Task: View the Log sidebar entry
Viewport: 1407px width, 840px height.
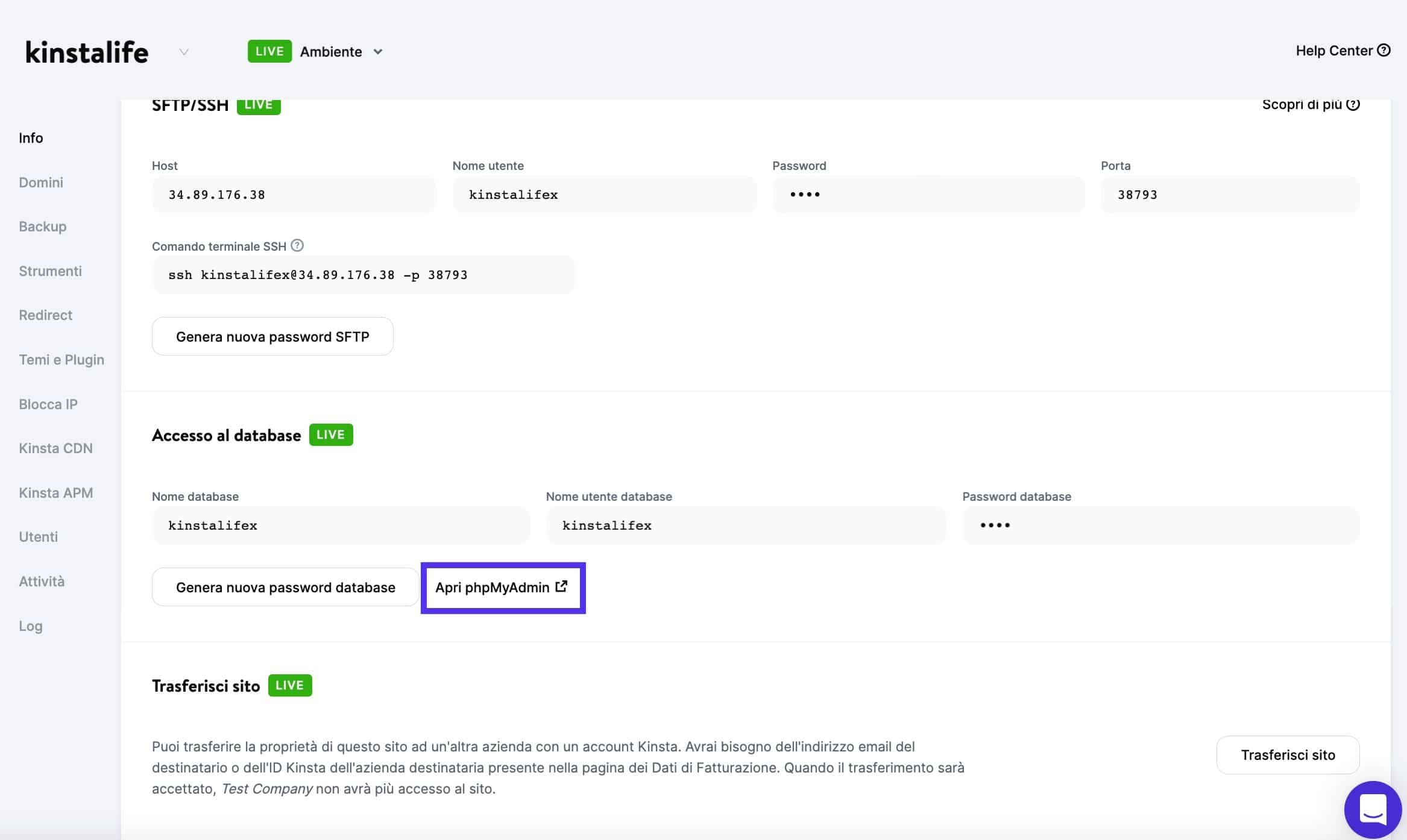Action: (x=30, y=625)
